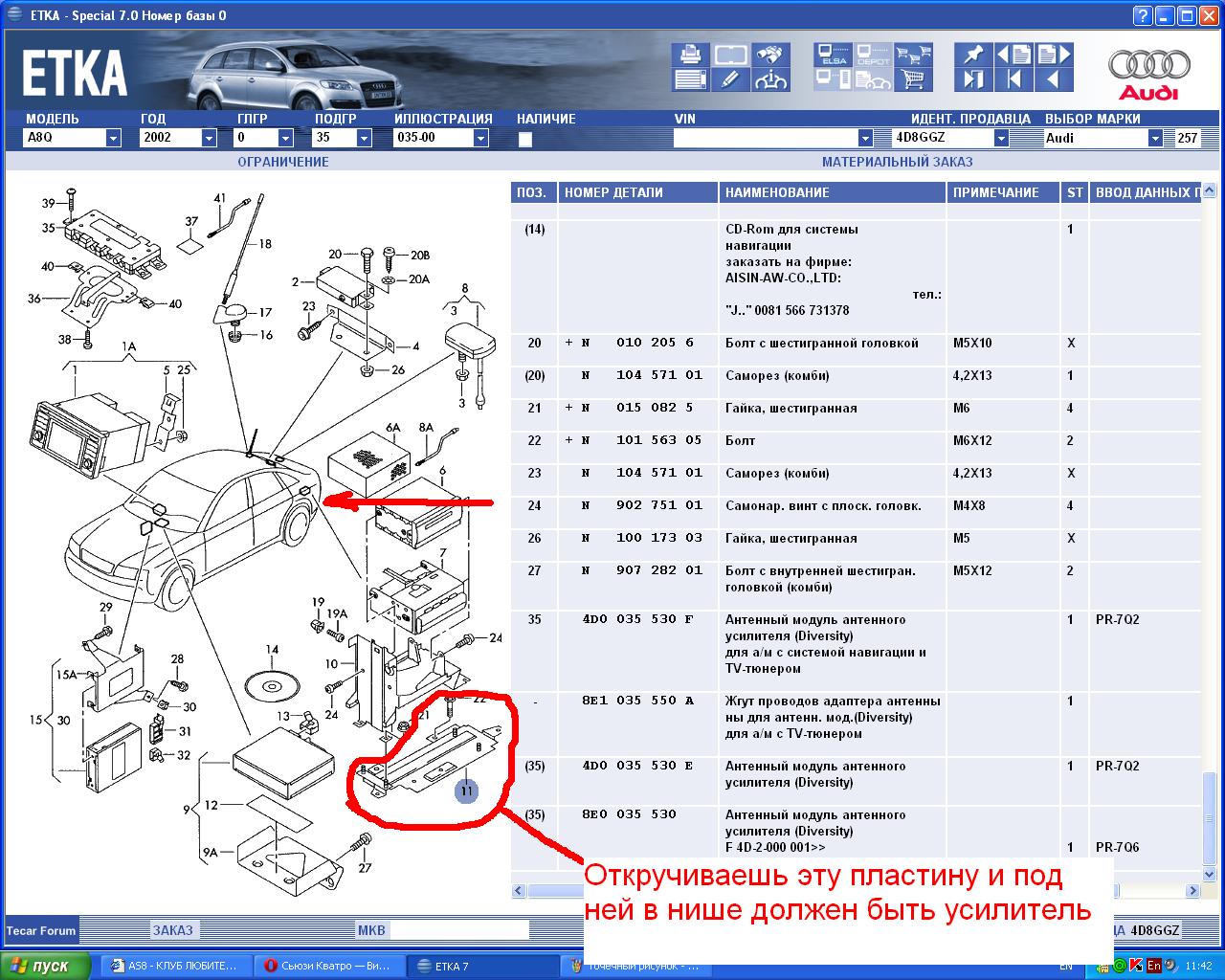Click the ЗАКАЗ button in status bar

pos(173,930)
